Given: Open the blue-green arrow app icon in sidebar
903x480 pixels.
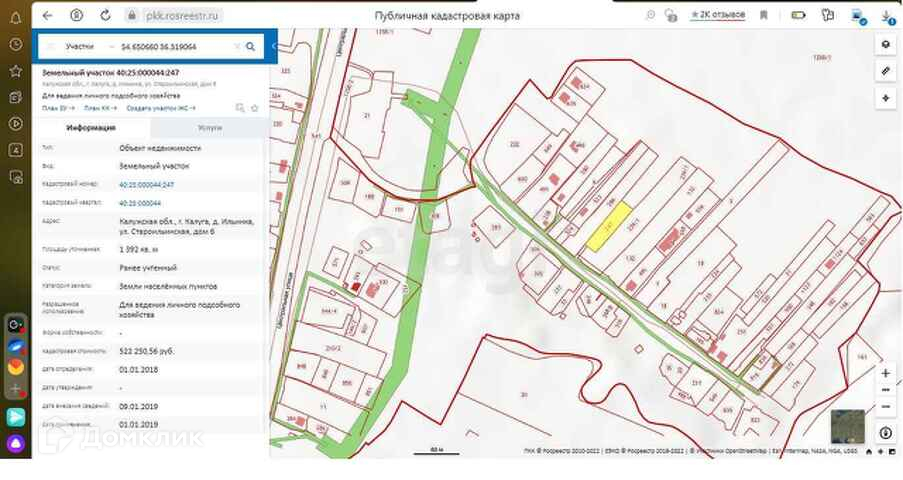Looking at the screenshot, I should point(16,417).
